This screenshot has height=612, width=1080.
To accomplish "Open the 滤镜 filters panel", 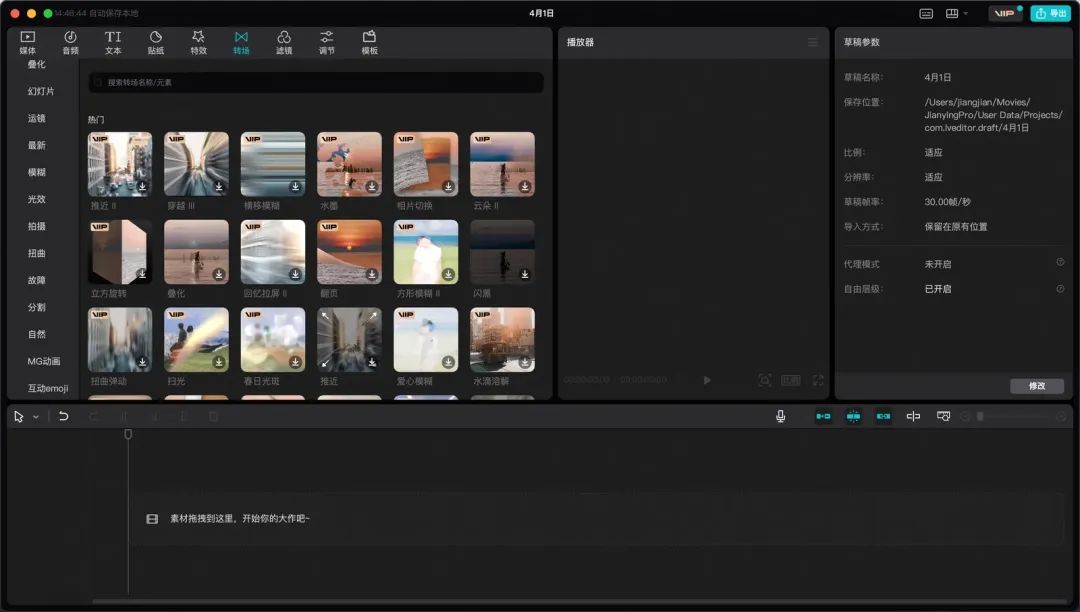I will [x=284, y=42].
